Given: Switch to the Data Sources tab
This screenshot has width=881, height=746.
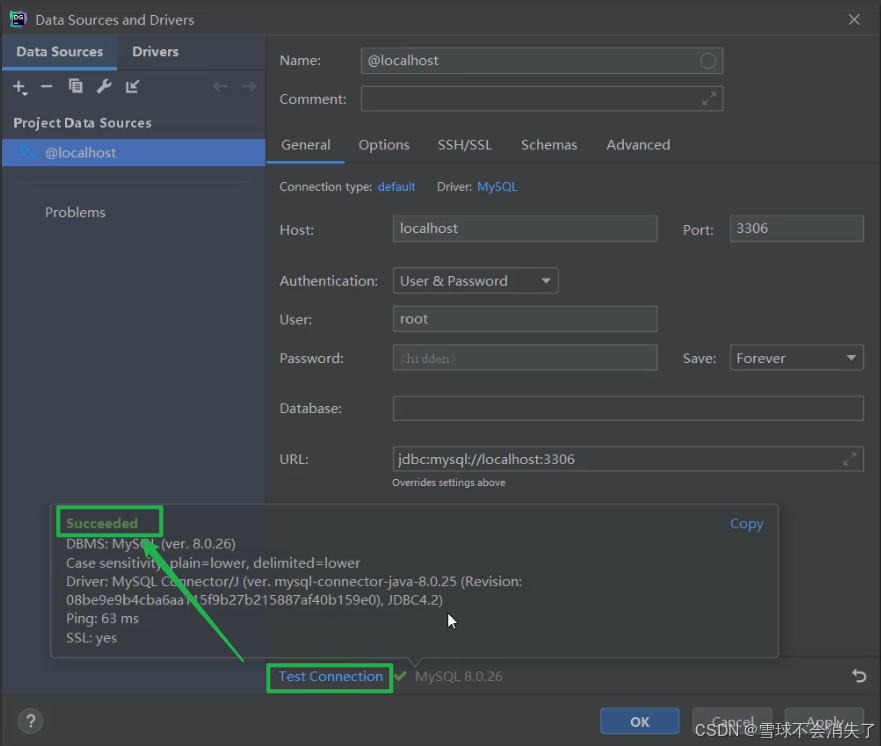Looking at the screenshot, I should coord(60,52).
